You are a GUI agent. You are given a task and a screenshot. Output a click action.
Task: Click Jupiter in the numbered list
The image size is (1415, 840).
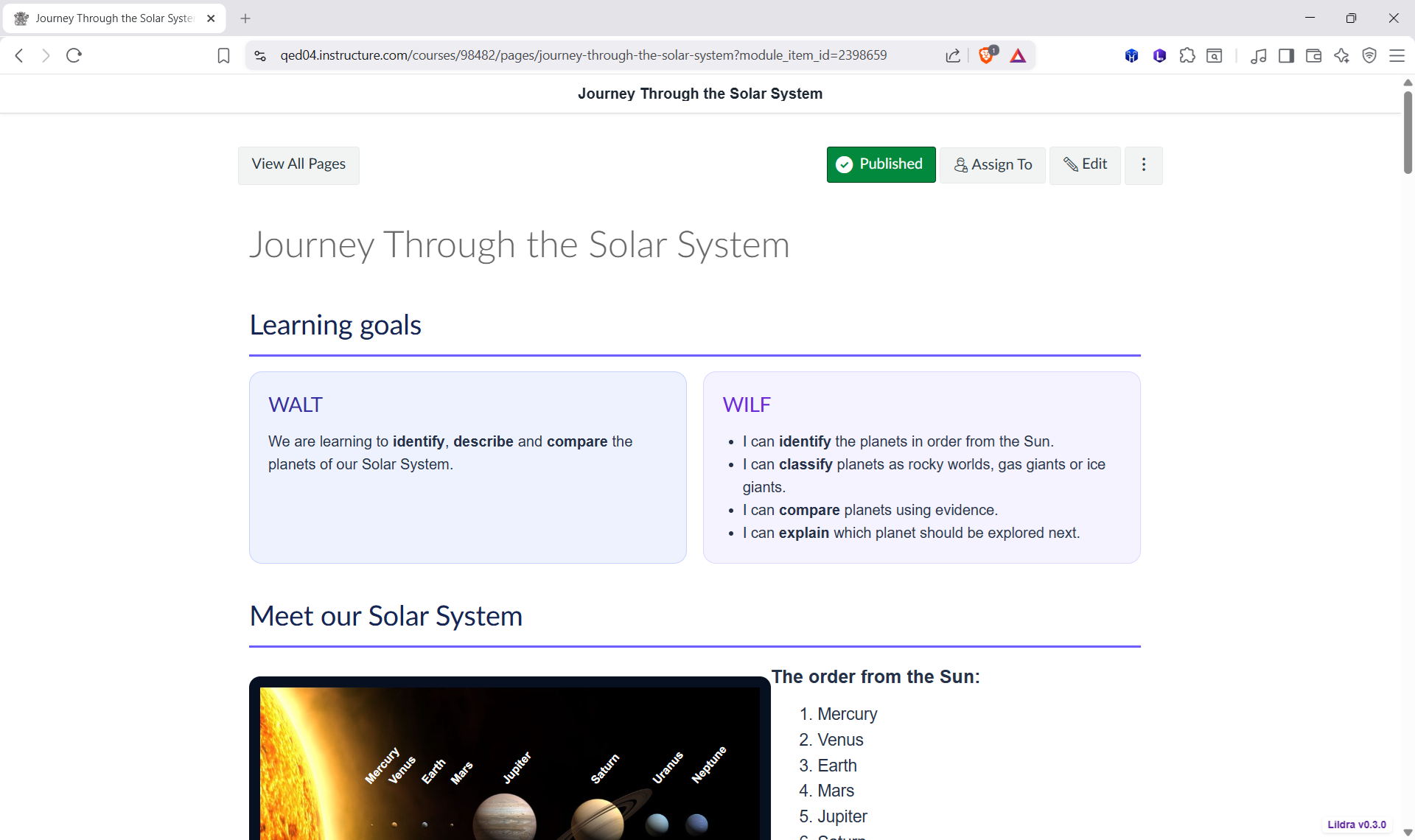[842, 816]
